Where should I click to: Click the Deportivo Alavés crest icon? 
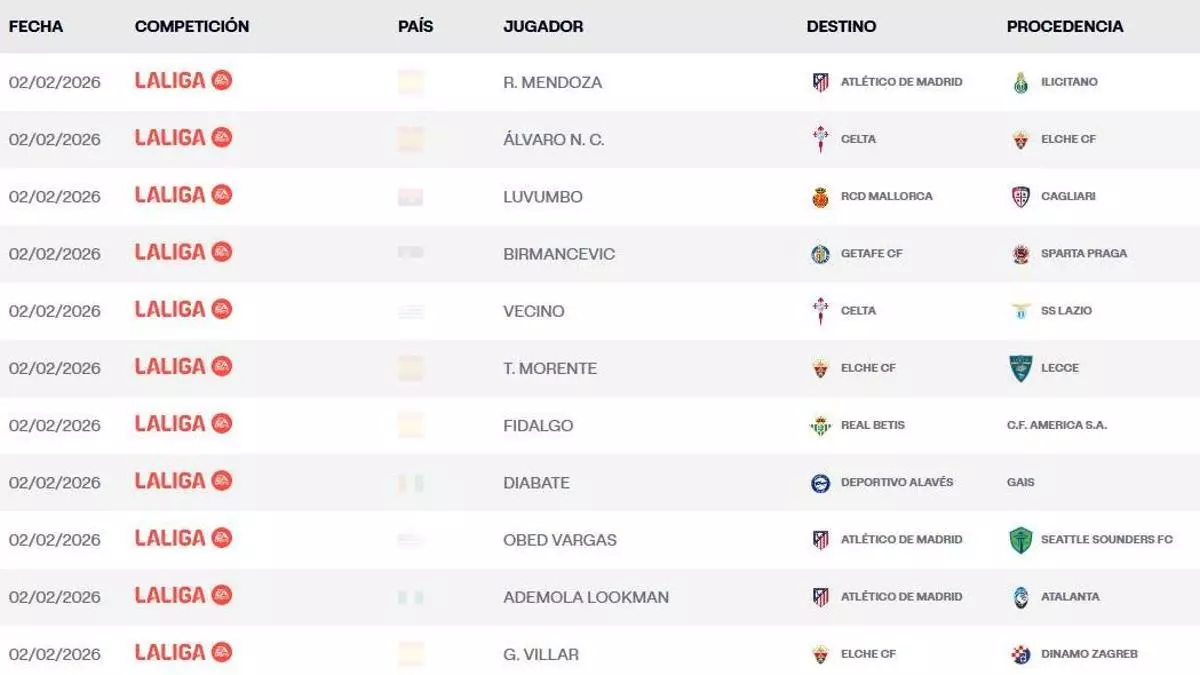(820, 483)
